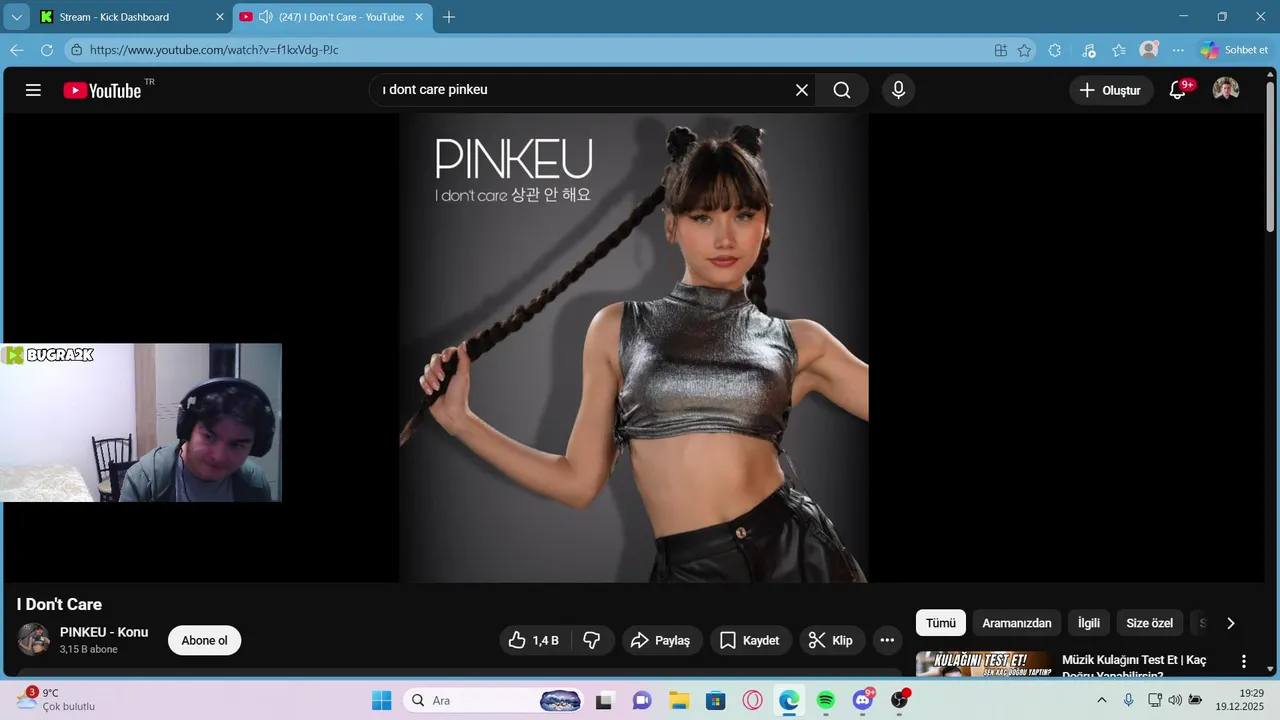
Task: Create a clip with Klip button
Action: click(x=832, y=640)
